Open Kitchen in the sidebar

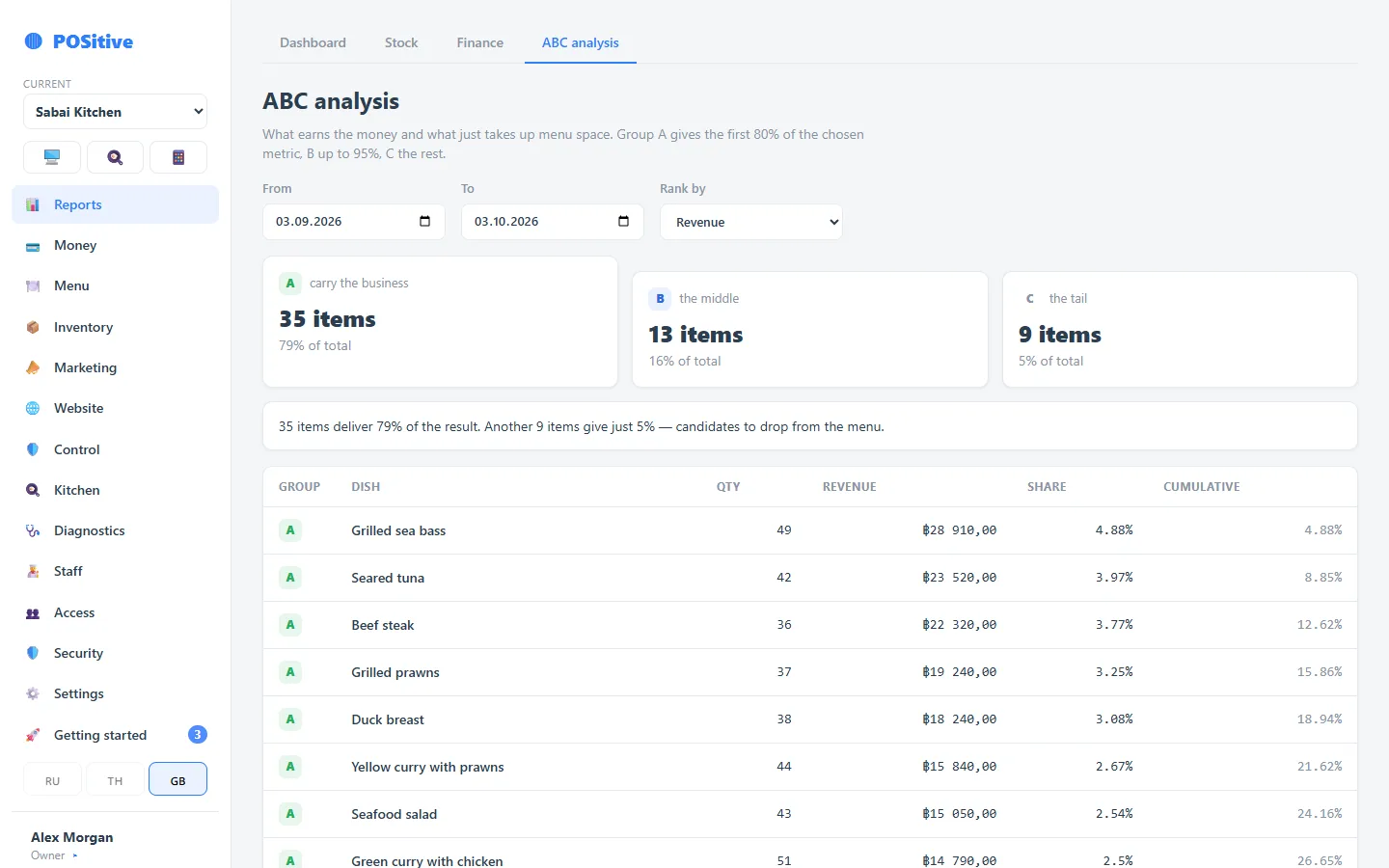pyautogui.click(x=115, y=490)
